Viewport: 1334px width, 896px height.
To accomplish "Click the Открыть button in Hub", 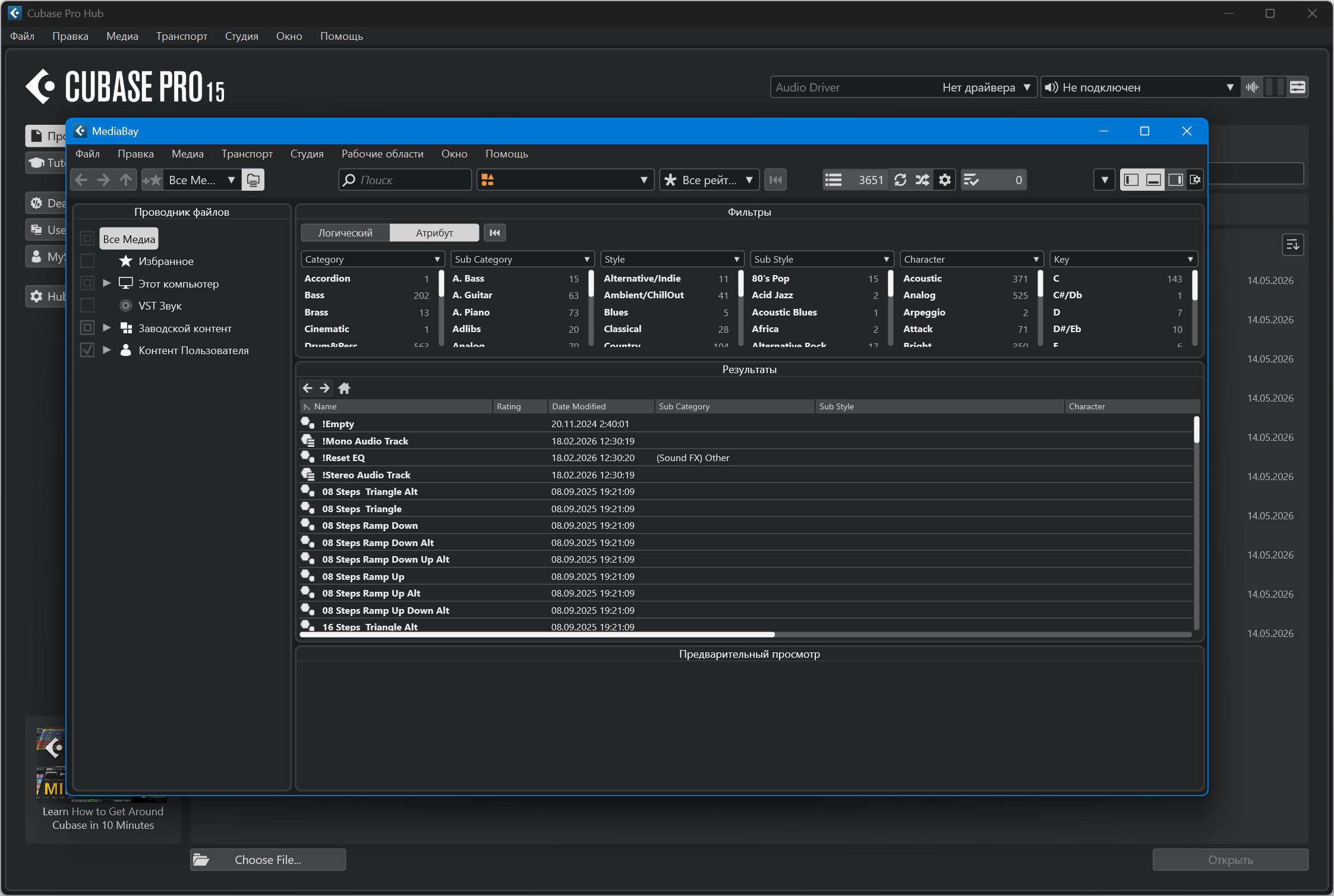I will [x=1230, y=860].
